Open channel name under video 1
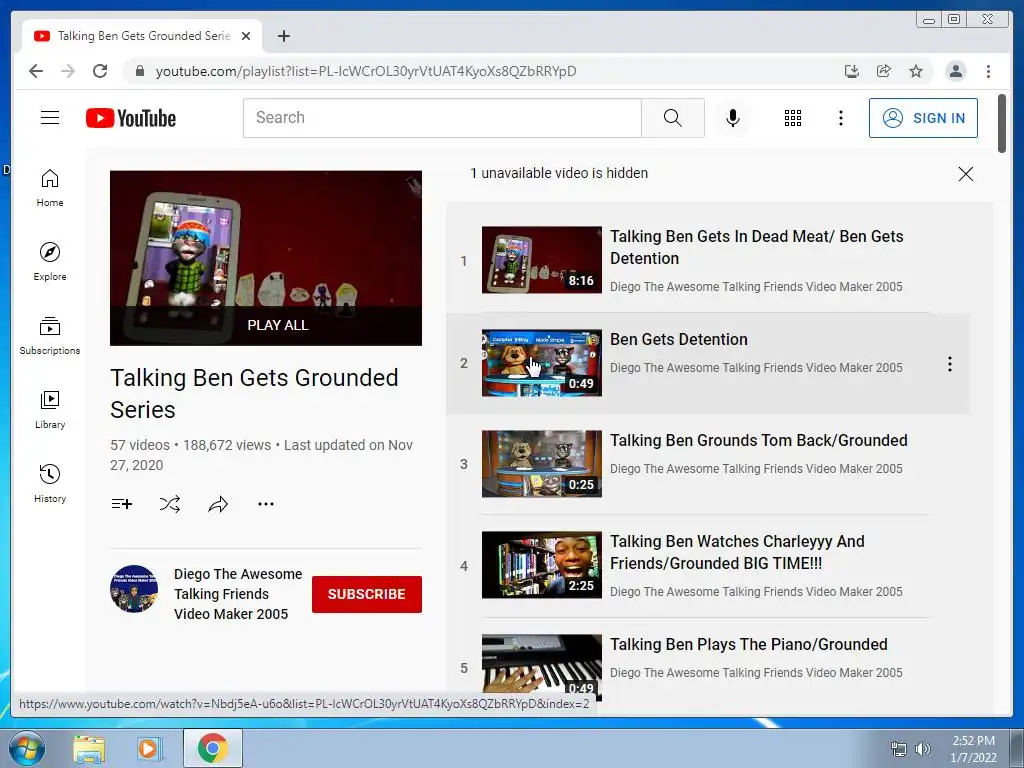 click(756, 287)
